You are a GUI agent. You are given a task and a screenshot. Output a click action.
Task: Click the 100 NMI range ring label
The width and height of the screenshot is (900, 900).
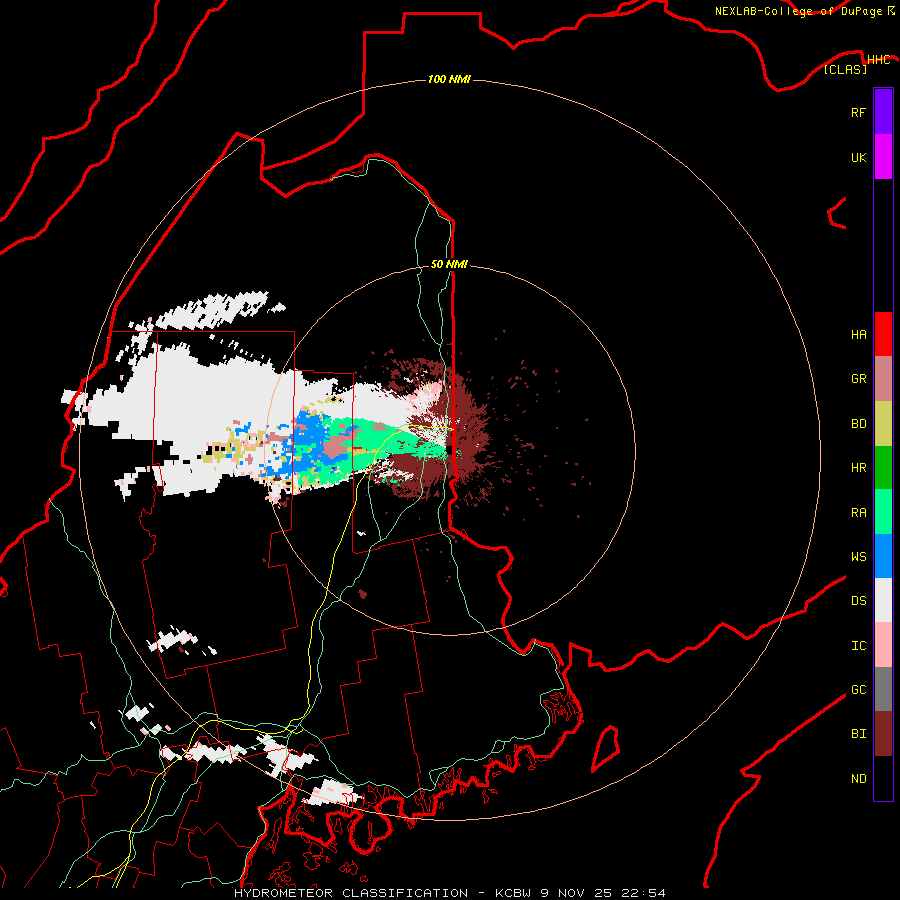coord(449,79)
